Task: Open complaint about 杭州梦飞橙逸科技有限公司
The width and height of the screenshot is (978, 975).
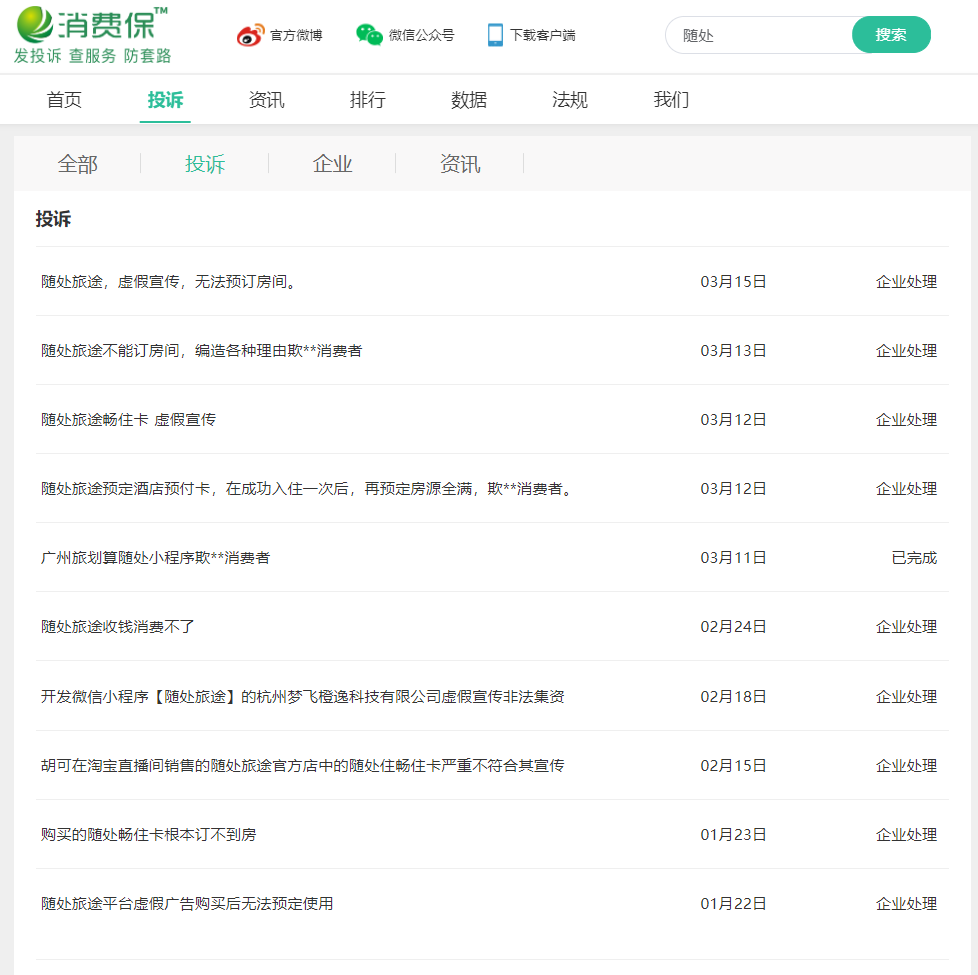Action: 303,697
